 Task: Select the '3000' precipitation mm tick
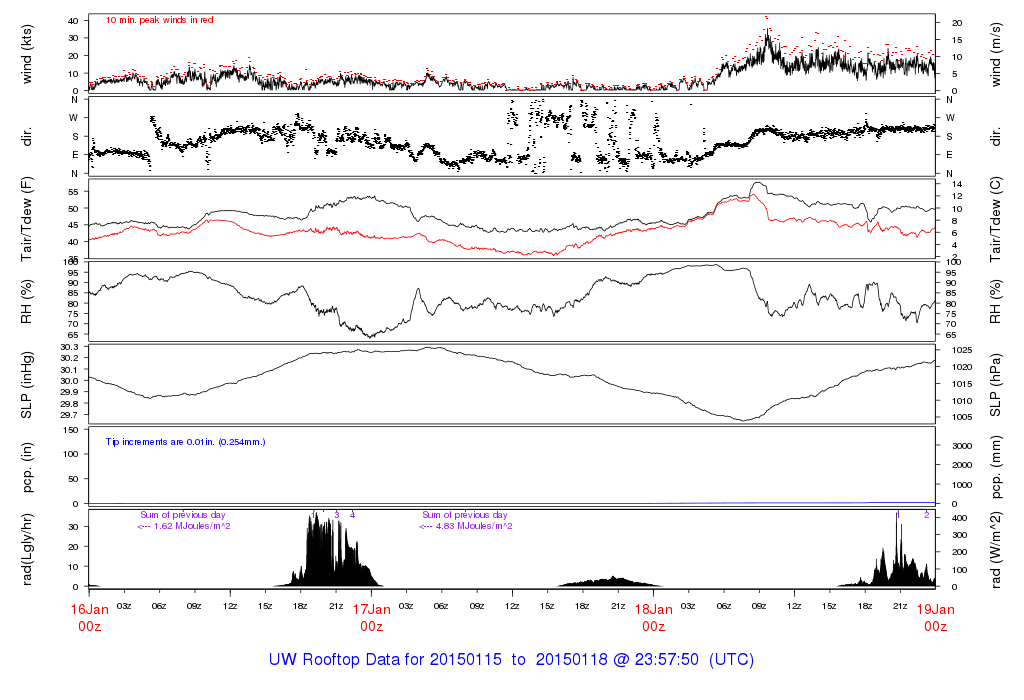pyautogui.click(x=961, y=446)
